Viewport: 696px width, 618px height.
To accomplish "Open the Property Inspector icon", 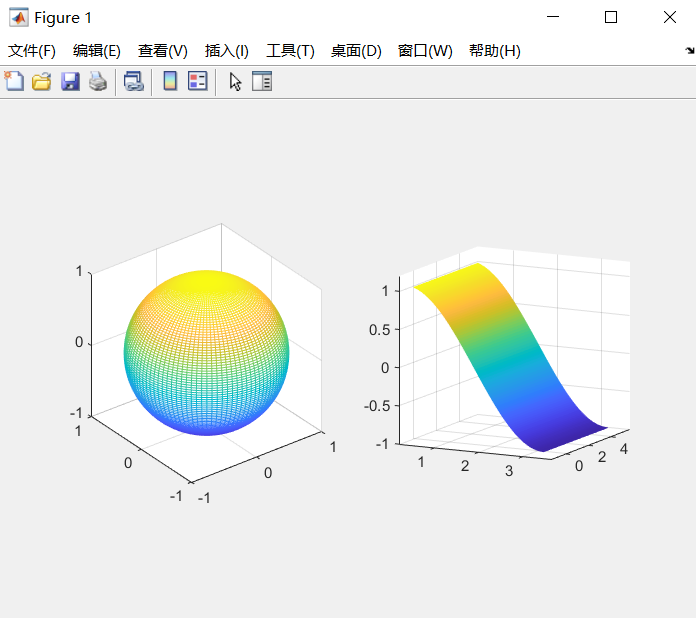I will click(x=262, y=81).
